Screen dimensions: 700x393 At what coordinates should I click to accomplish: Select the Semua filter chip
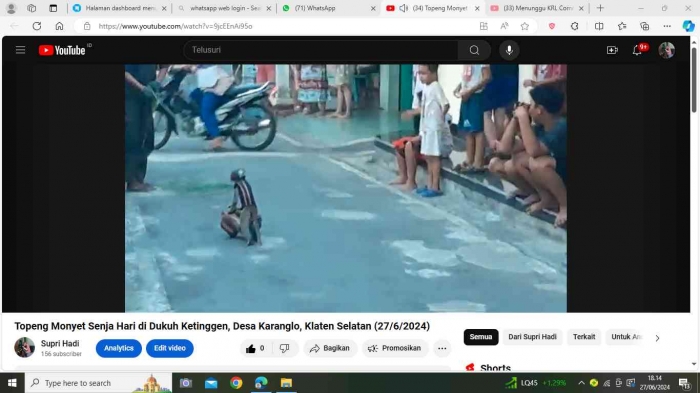click(x=481, y=337)
